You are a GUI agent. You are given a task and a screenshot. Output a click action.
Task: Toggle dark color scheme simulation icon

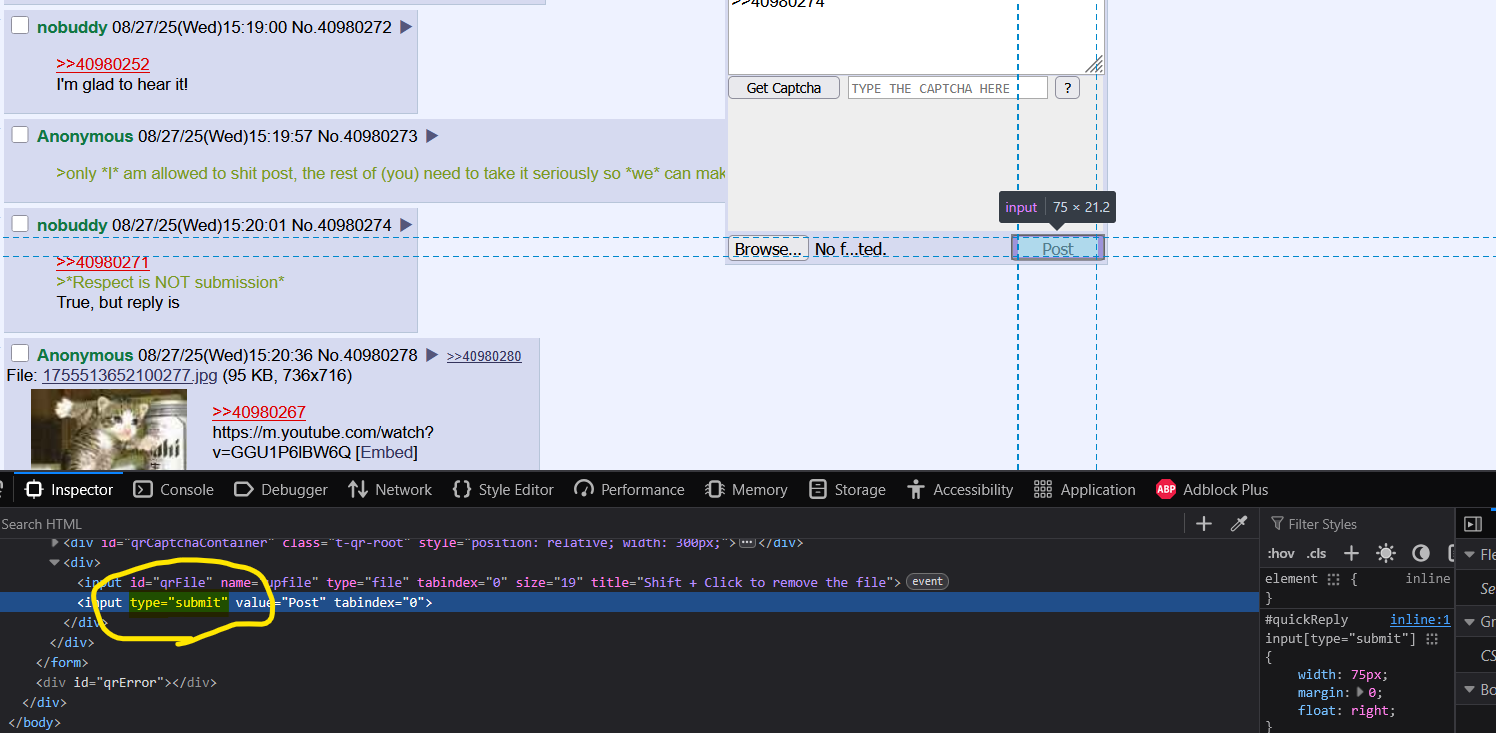click(x=1421, y=553)
